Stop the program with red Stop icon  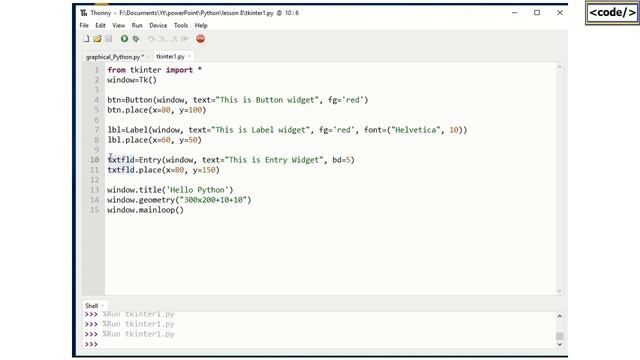click(200, 39)
